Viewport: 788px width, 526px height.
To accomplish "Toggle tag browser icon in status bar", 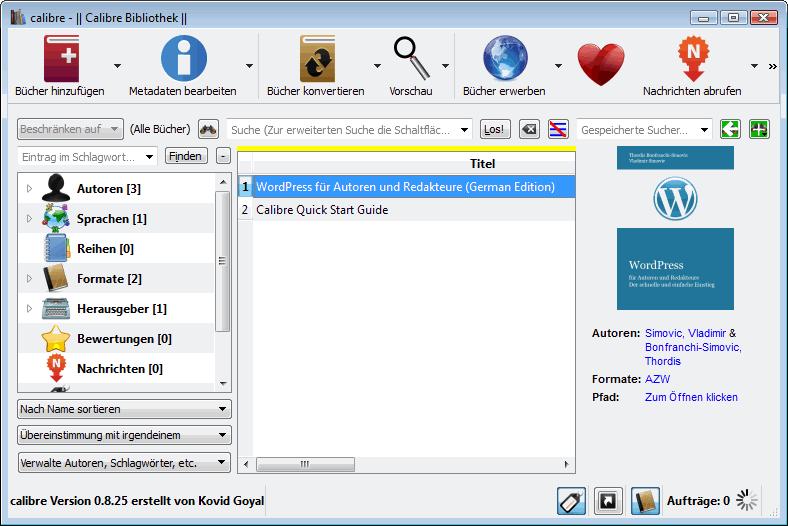I will [x=571, y=501].
